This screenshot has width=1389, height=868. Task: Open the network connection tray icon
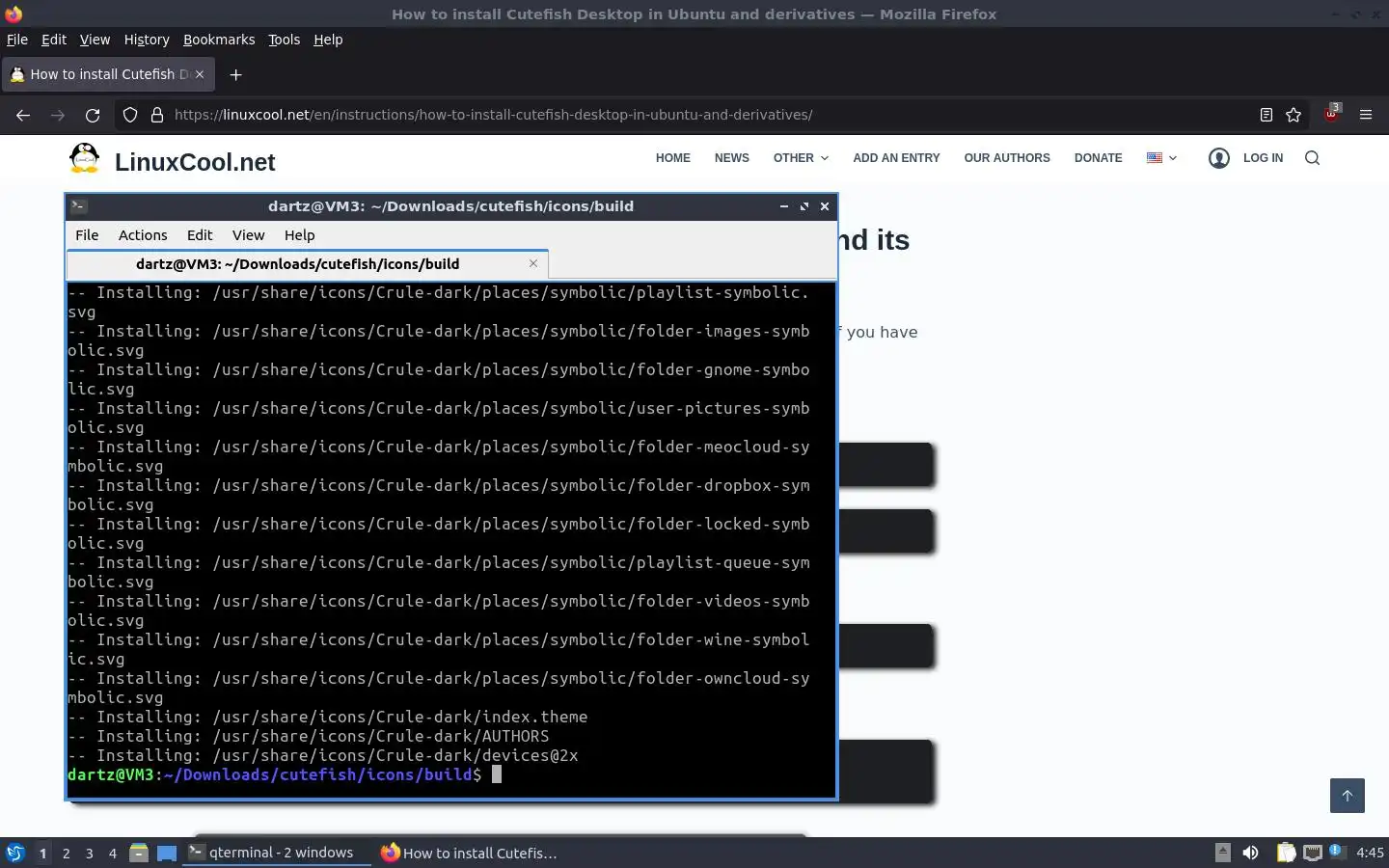[1313, 853]
